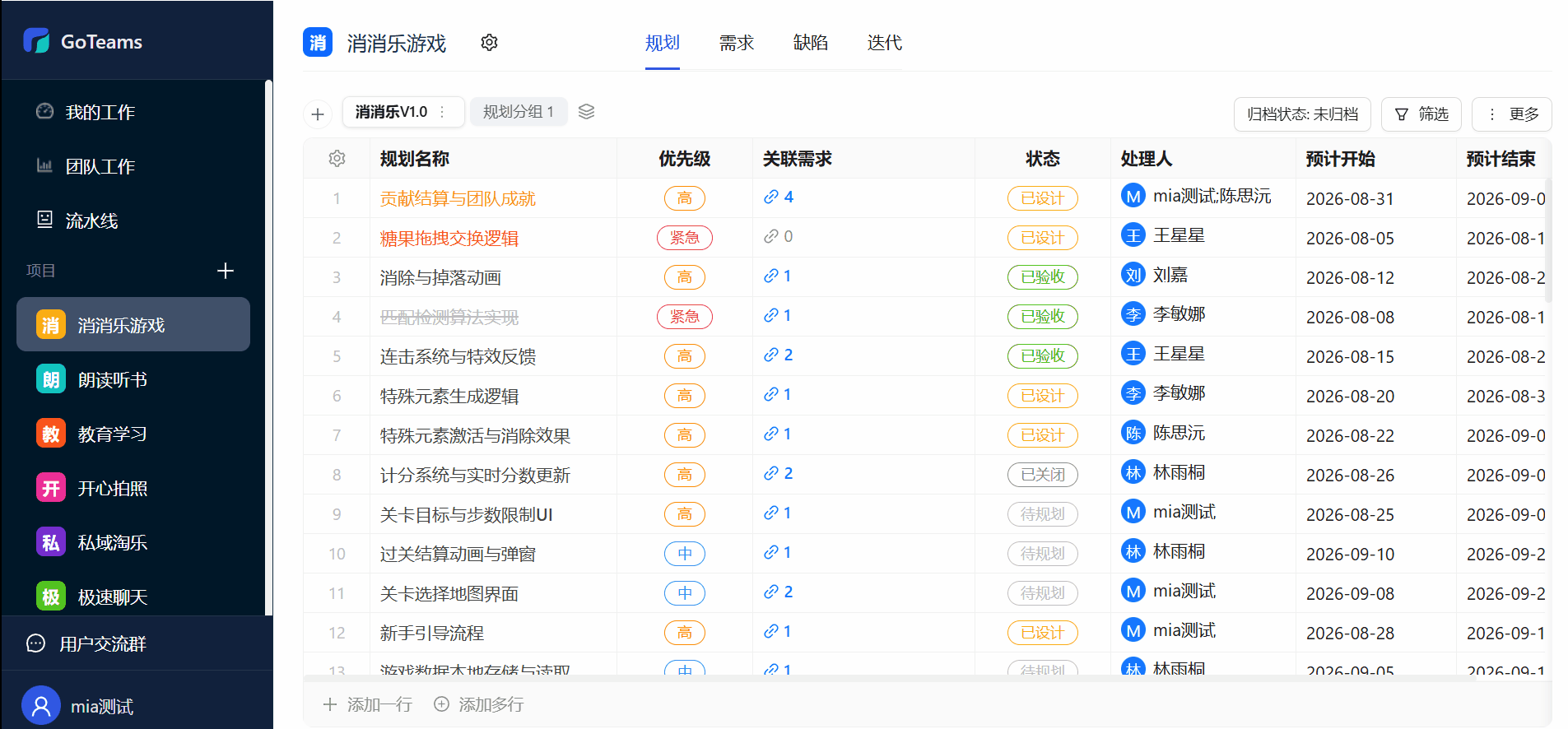Screen dimensions: 1568x729
Task: Click start date 2026-08-20 for 特殊元素生成逻辑
Action: tap(1350, 396)
